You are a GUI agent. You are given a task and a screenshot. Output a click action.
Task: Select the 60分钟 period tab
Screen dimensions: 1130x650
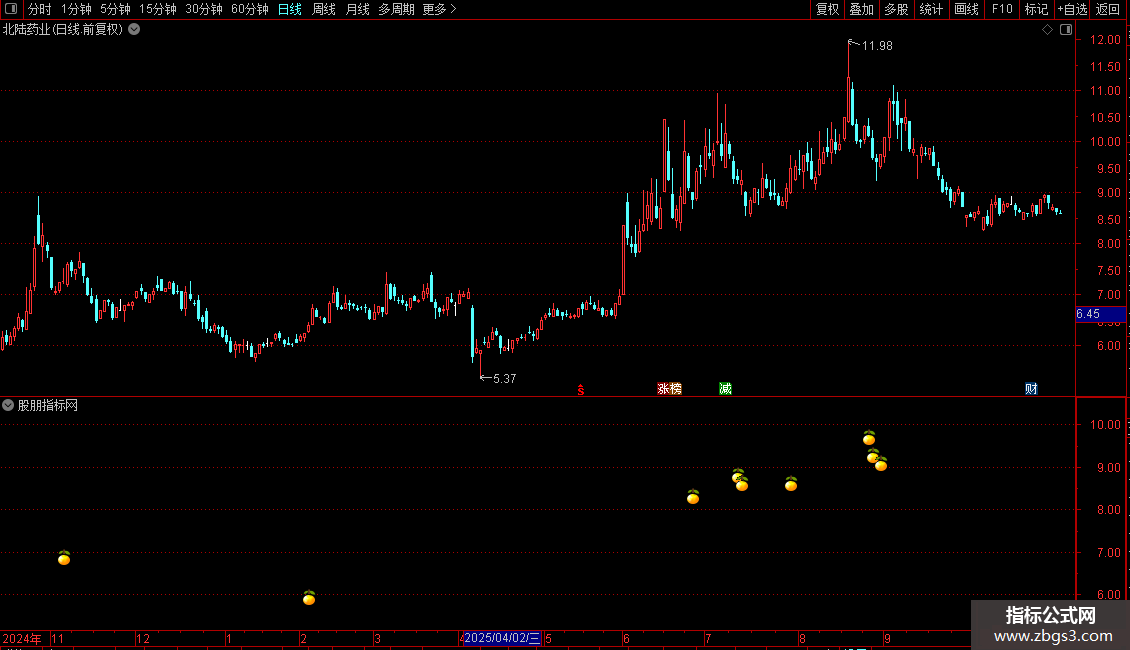pos(250,9)
